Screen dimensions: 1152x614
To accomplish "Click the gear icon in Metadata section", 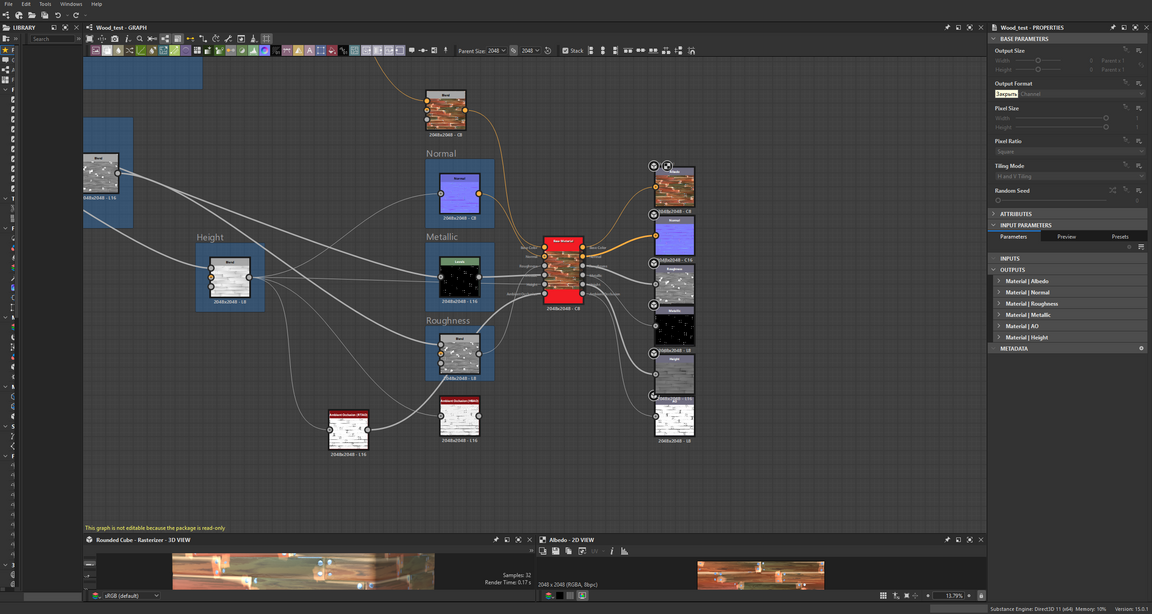I will click(x=1141, y=349).
